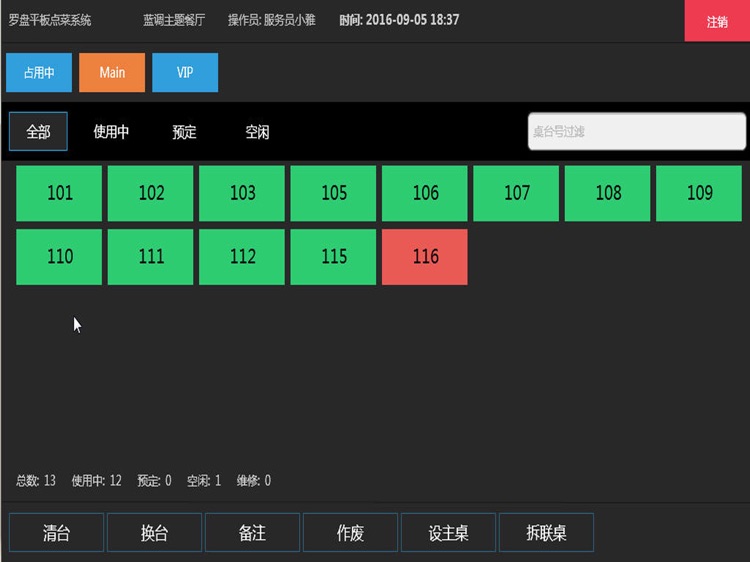This screenshot has height=562, width=750.
Task: Select table 107
Action: pyautogui.click(x=516, y=193)
